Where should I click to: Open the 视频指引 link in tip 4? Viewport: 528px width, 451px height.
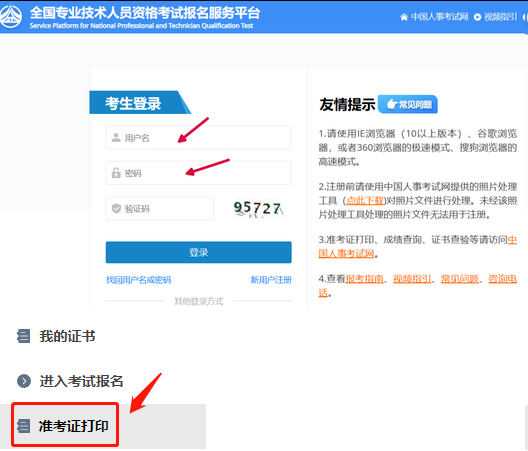(412, 279)
